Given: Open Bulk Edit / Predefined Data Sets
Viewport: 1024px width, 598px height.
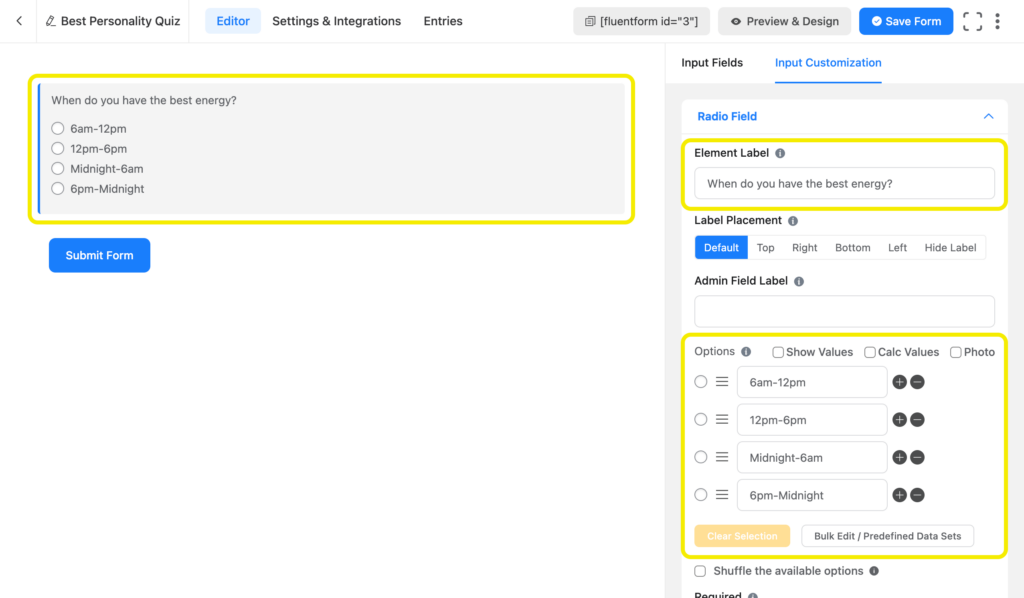Looking at the screenshot, I should [888, 536].
